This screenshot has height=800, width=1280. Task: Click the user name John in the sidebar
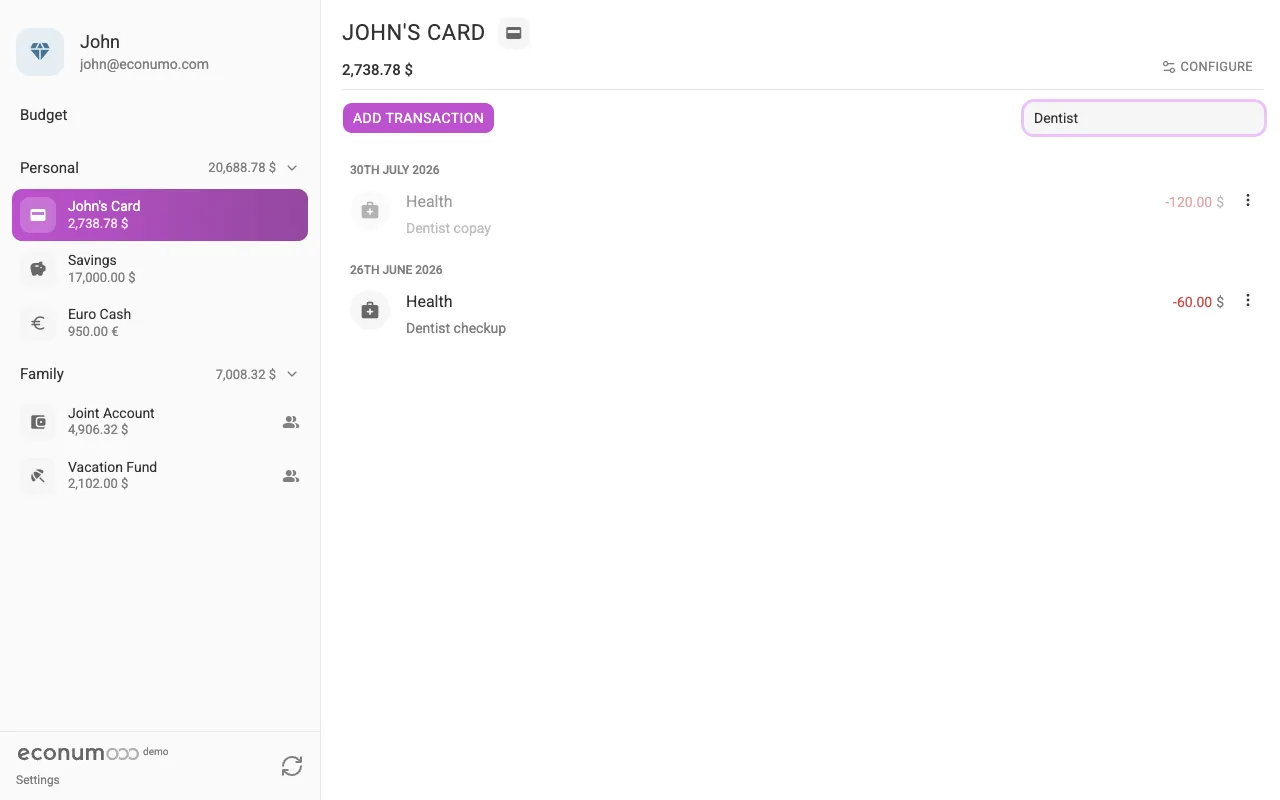pos(100,42)
